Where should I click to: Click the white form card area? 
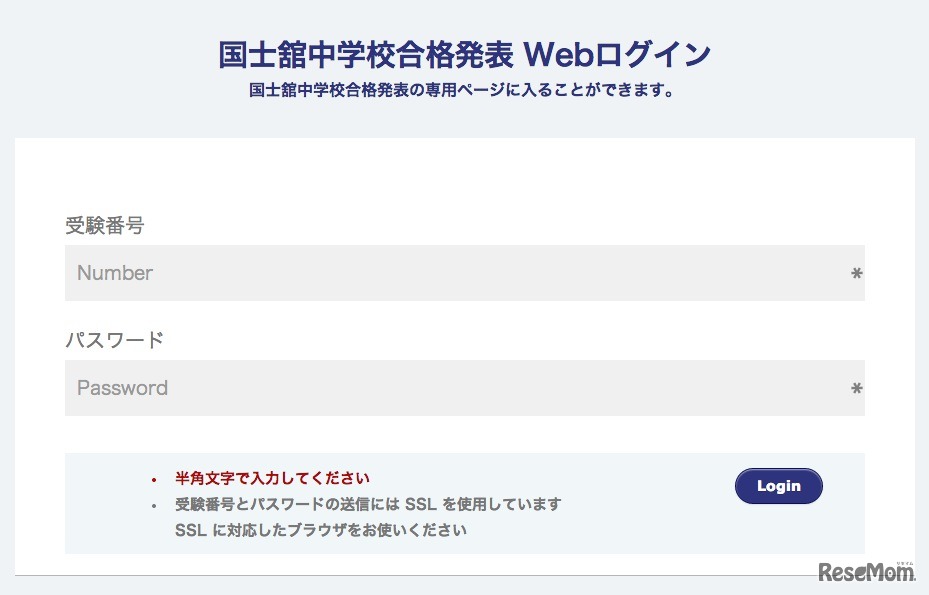pyautogui.click(x=464, y=180)
